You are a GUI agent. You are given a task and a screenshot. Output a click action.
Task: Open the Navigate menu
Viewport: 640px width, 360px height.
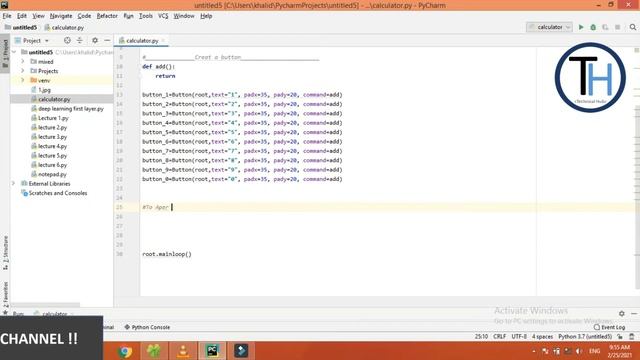[x=61, y=16]
